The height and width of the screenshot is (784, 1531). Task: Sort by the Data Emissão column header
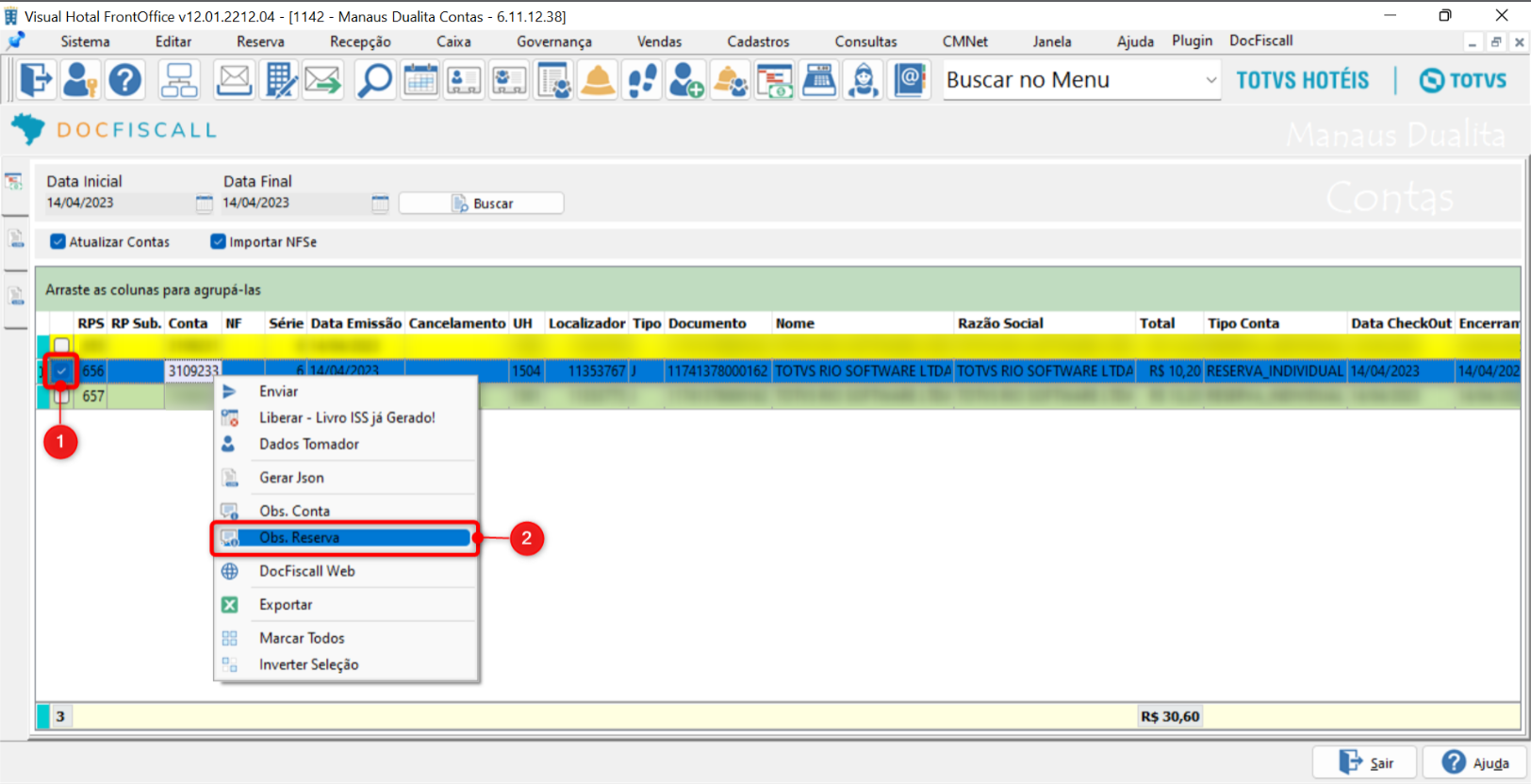pos(356,323)
